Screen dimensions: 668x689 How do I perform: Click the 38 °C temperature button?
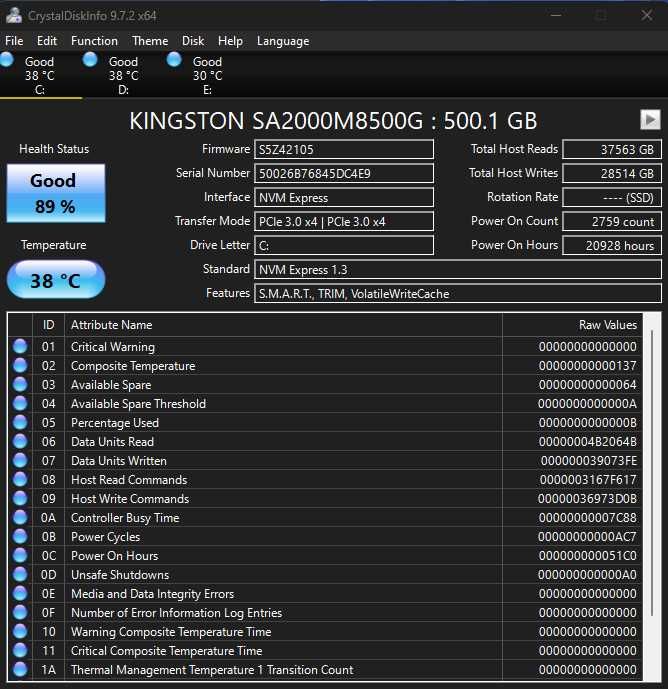pos(55,280)
